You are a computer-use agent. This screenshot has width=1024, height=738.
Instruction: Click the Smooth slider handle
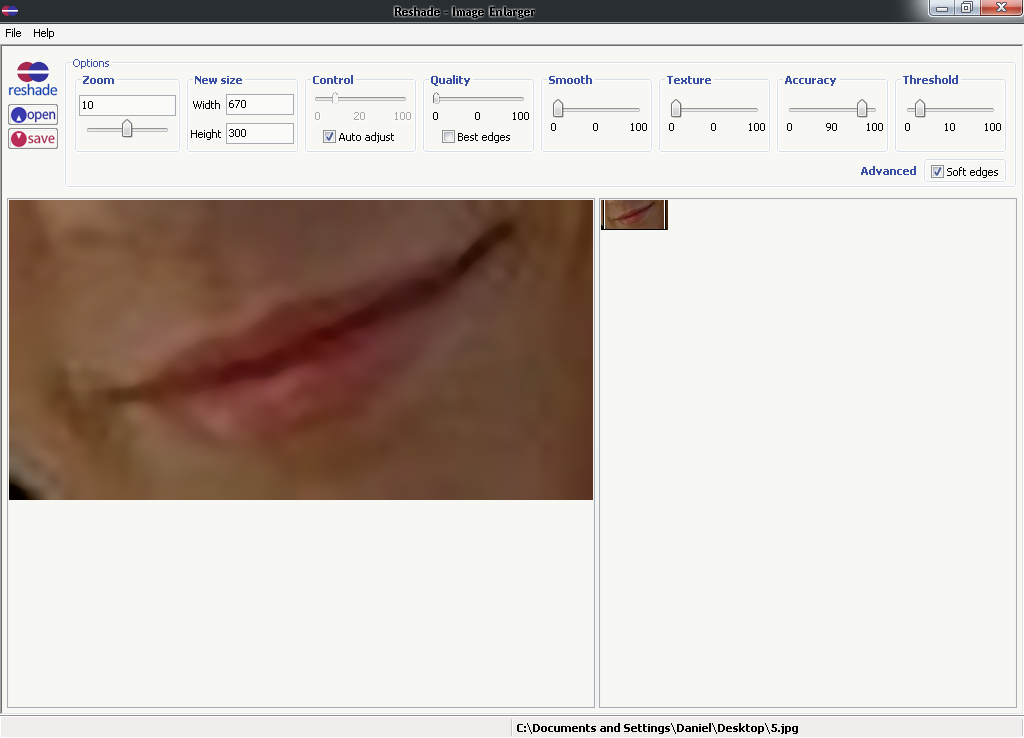coord(558,108)
